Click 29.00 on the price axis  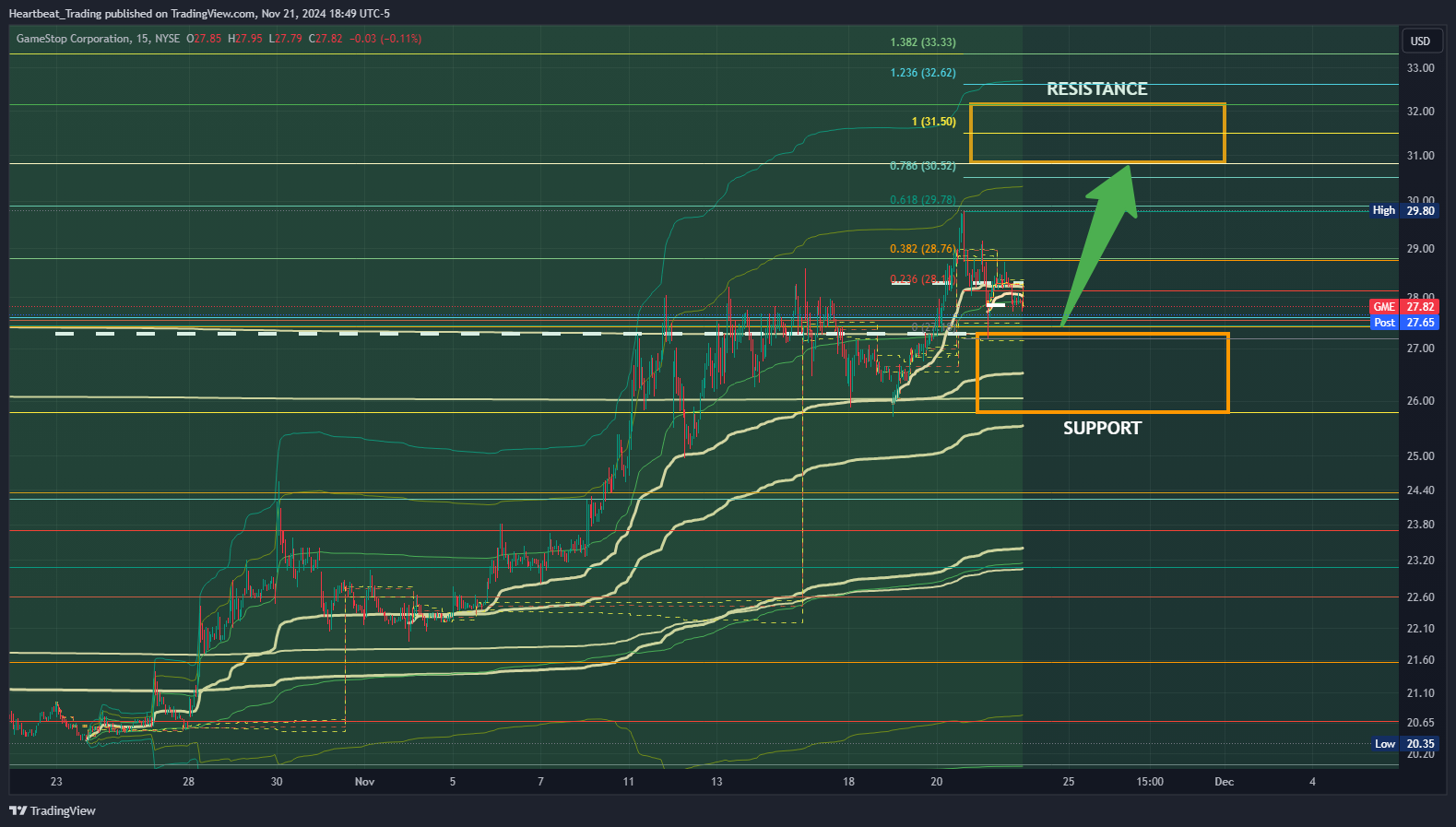[1420, 249]
